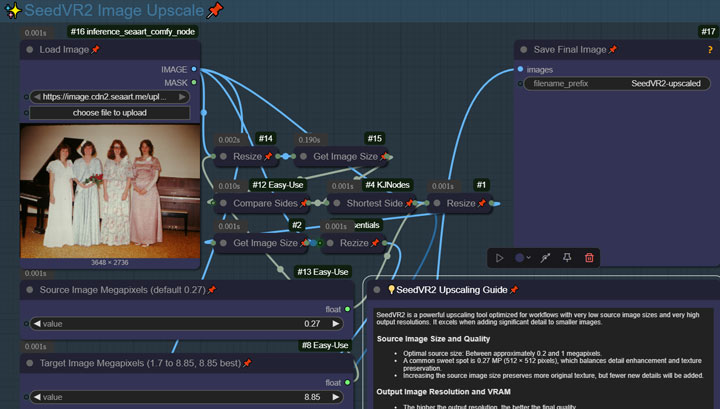Click the light bulb icon on Upscaling Guide
Viewport: 720px width, 409px height.
tap(391, 290)
